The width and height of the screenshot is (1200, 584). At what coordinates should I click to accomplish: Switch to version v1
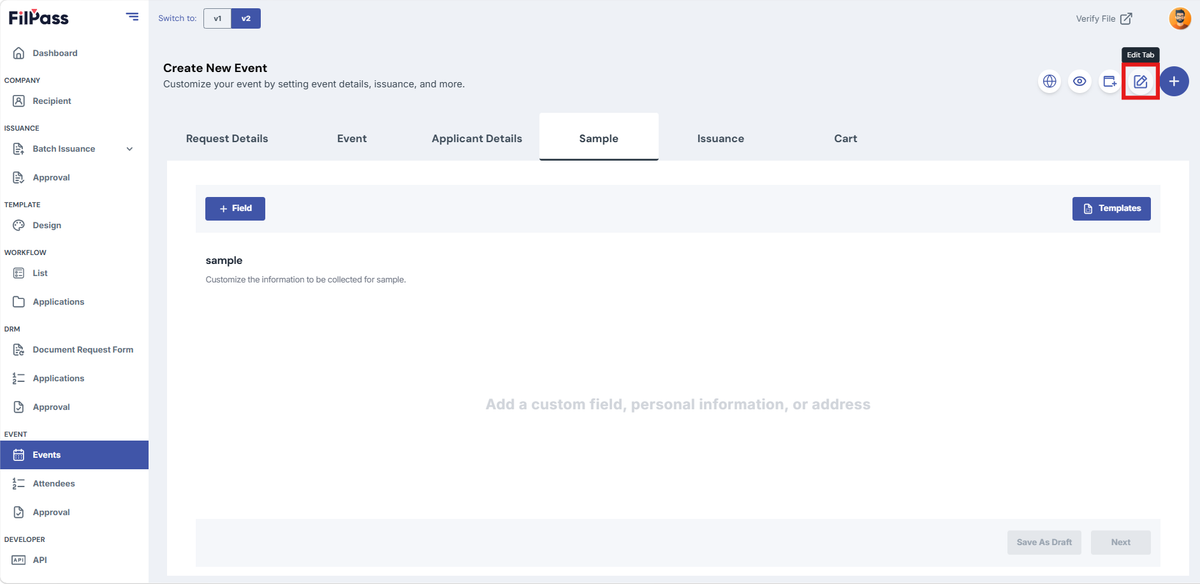pos(217,19)
